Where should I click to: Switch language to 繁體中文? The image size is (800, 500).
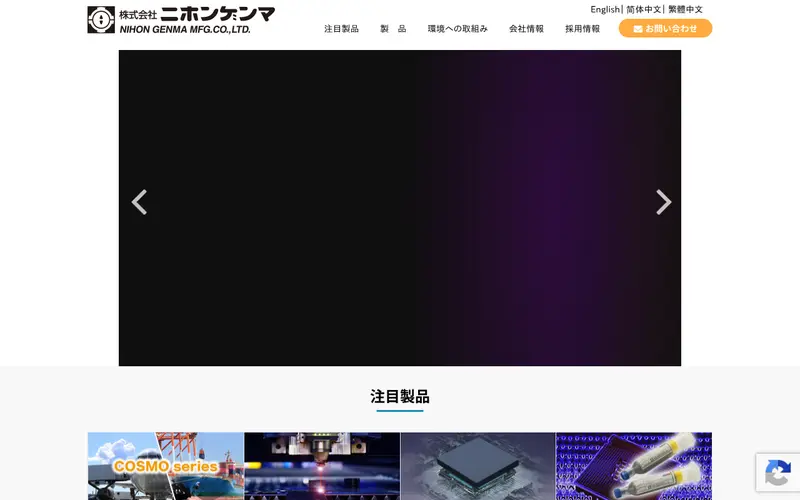(685, 9)
